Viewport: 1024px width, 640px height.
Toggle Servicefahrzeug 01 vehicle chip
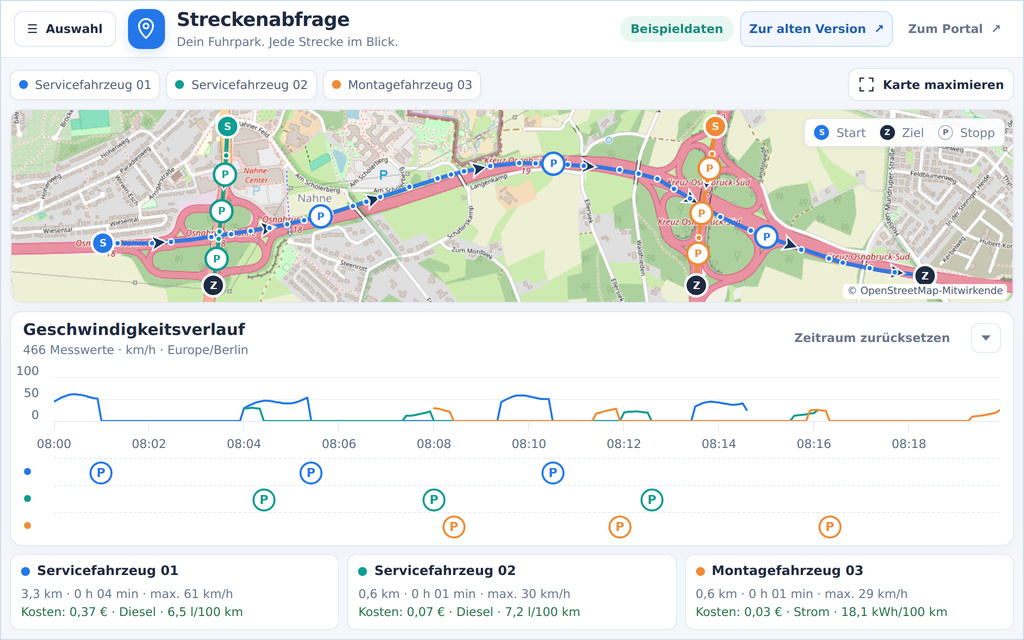click(85, 85)
